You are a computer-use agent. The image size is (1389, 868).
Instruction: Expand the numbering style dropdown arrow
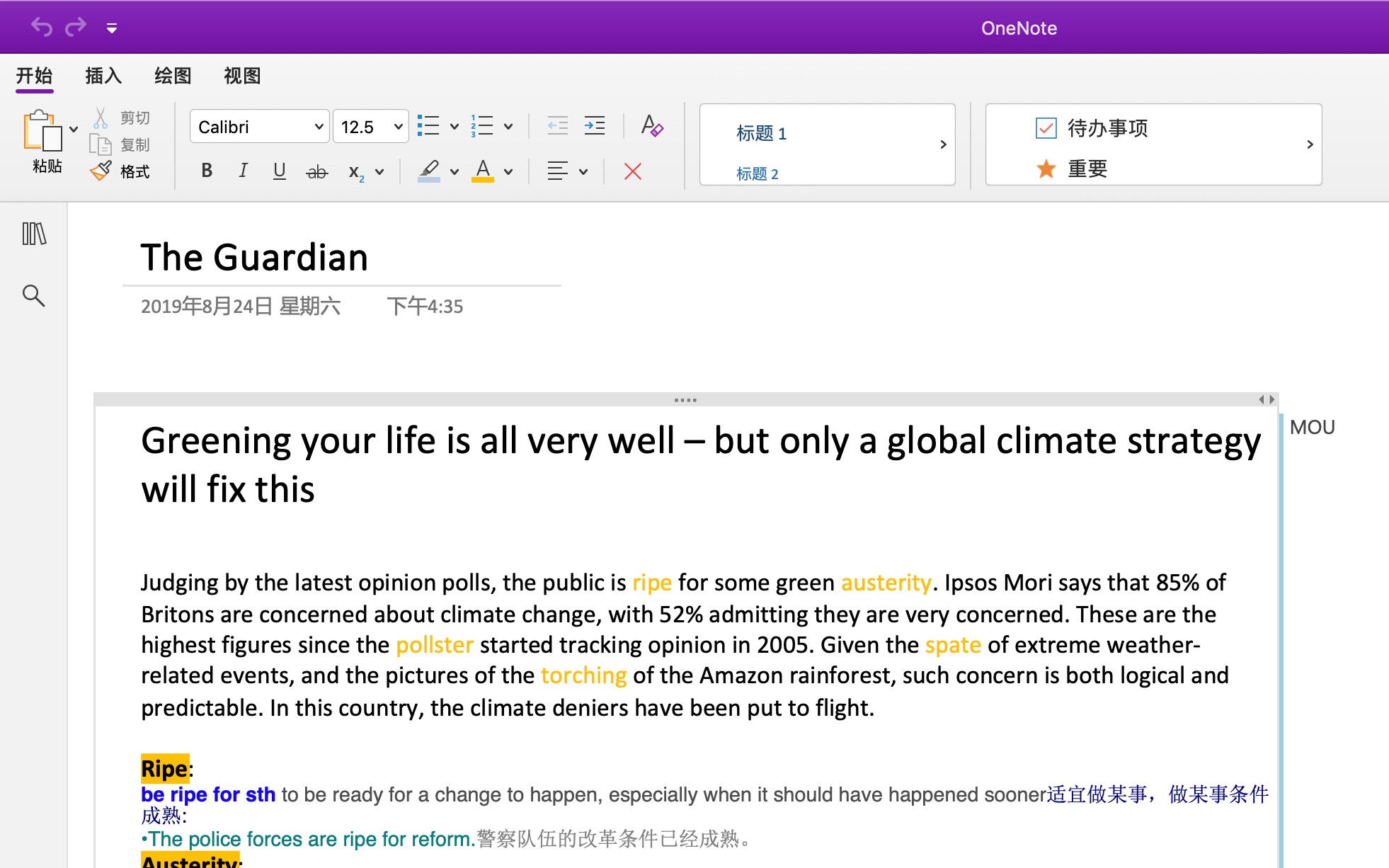pyautogui.click(x=508, y=127)
